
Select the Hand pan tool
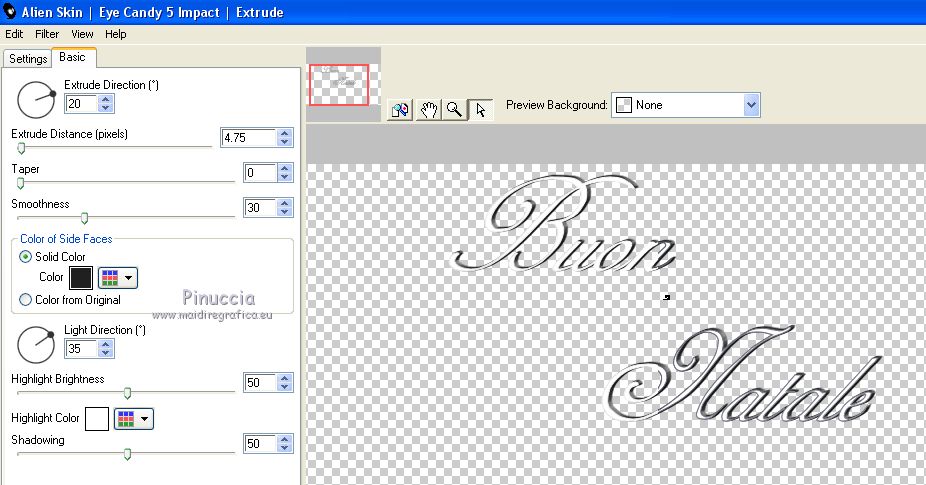(x=429, y=110)
